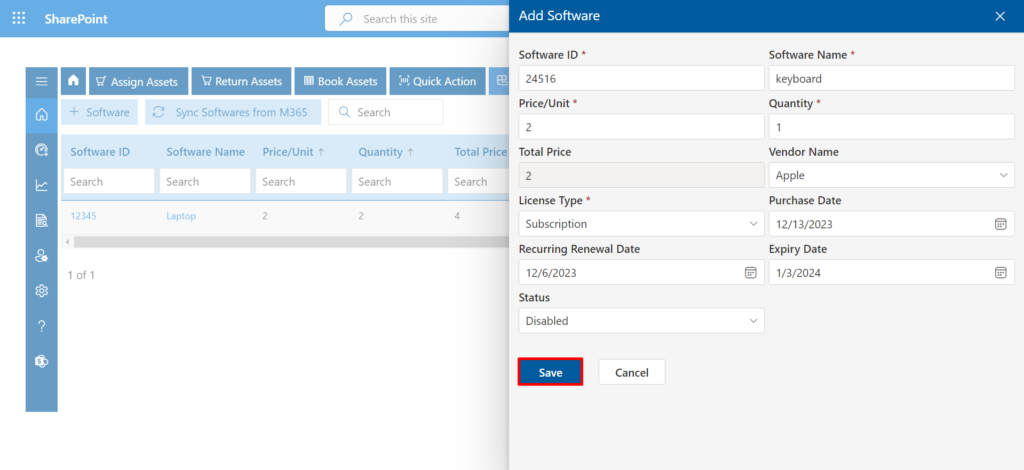Expand the Vendor Name dropdown
1024x470 pixels.
click(891, 175)
